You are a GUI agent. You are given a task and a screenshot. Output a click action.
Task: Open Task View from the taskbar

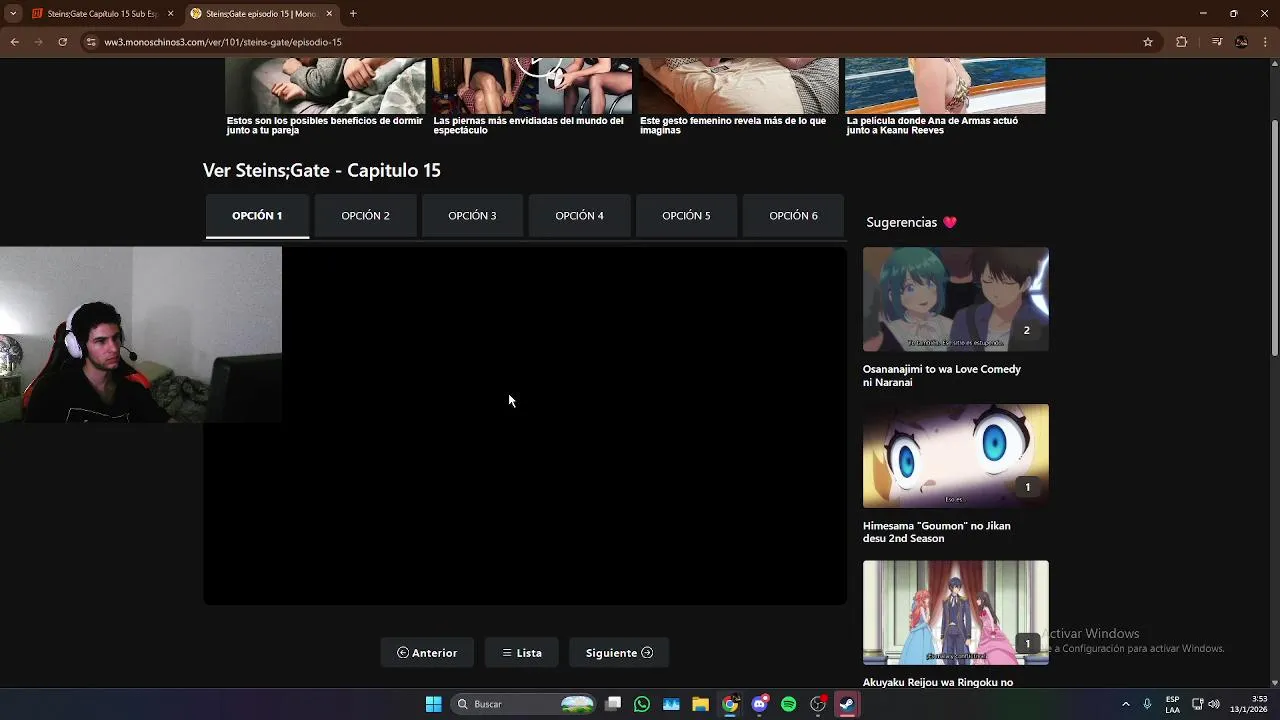(613, 704)
